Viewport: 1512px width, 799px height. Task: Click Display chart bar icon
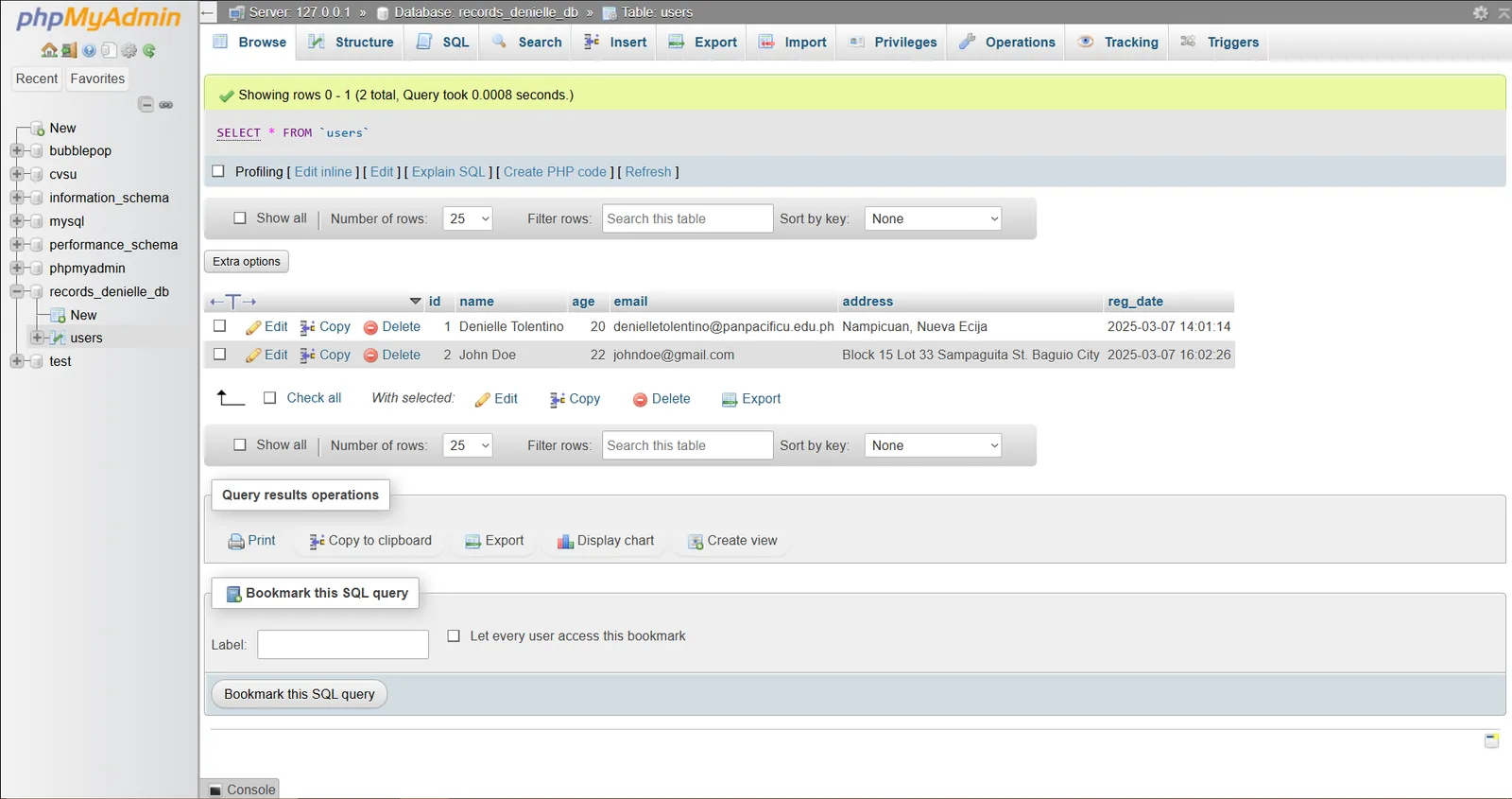tap(565, 542)
